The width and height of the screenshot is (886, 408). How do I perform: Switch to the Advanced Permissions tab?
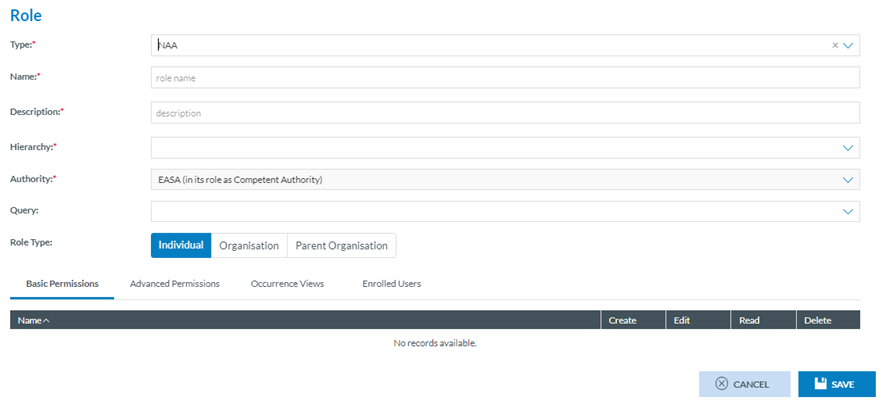click(175, 284)
